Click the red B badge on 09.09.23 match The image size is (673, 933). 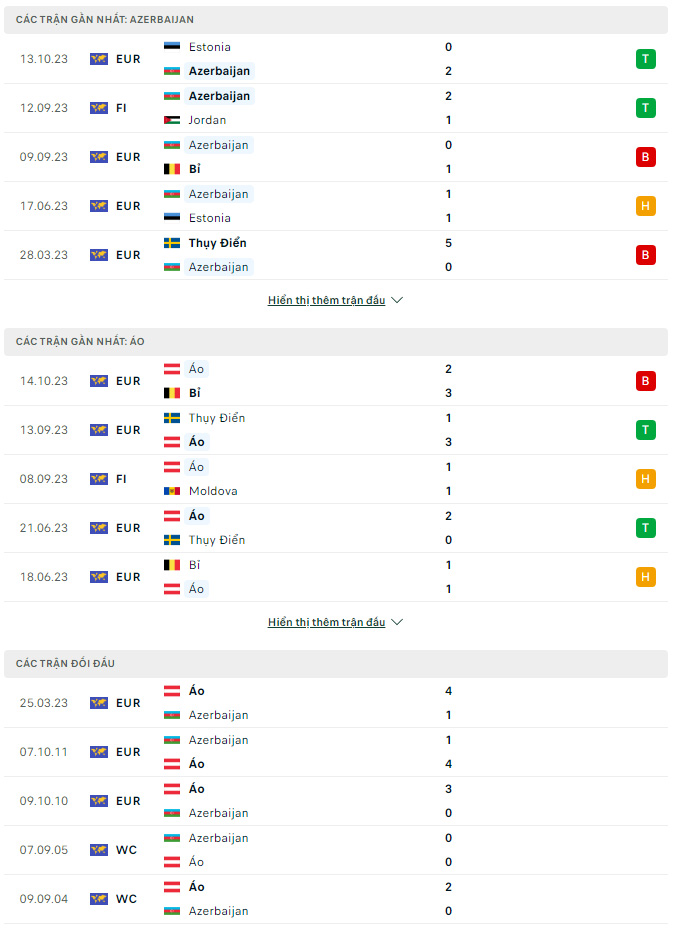pos(645,157)
